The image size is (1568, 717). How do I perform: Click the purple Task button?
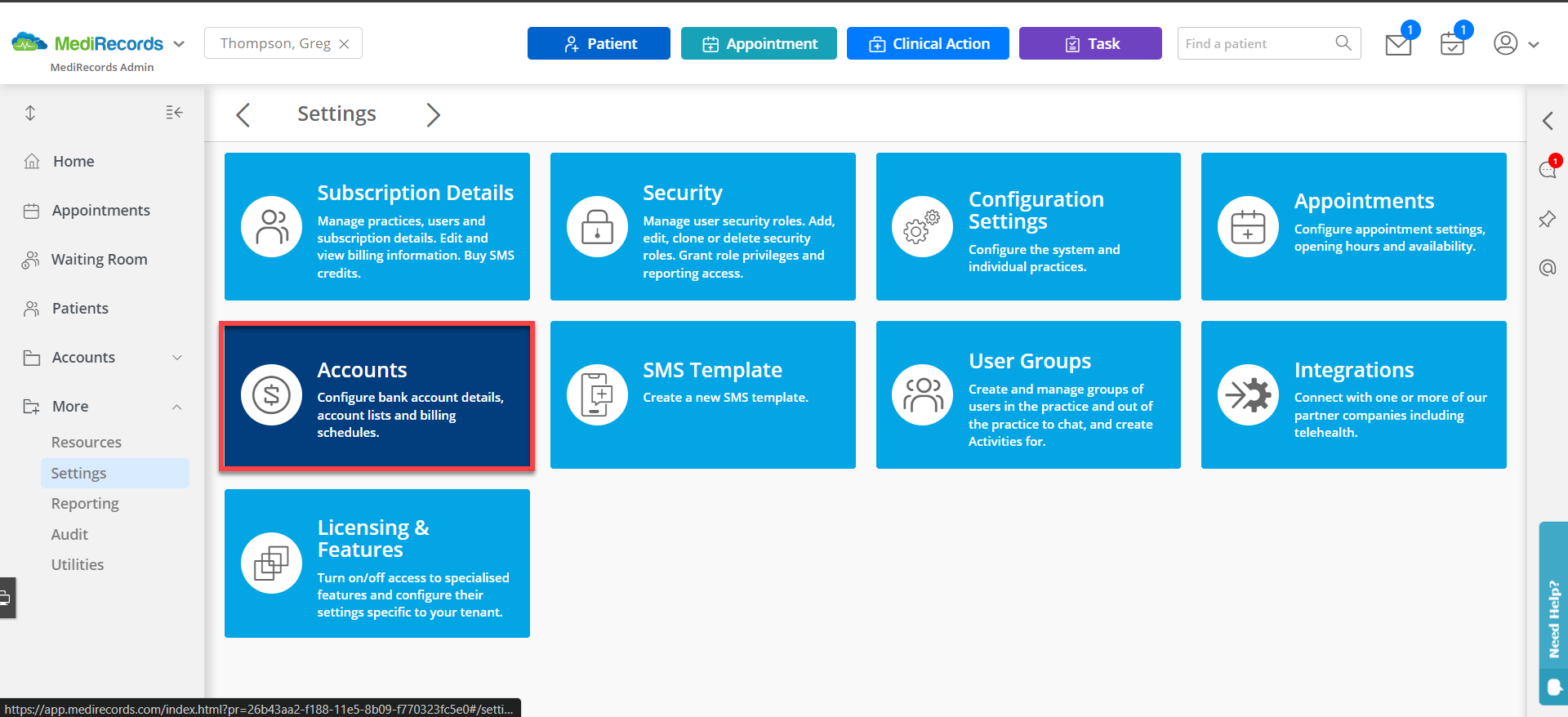tap(1090, 43)
